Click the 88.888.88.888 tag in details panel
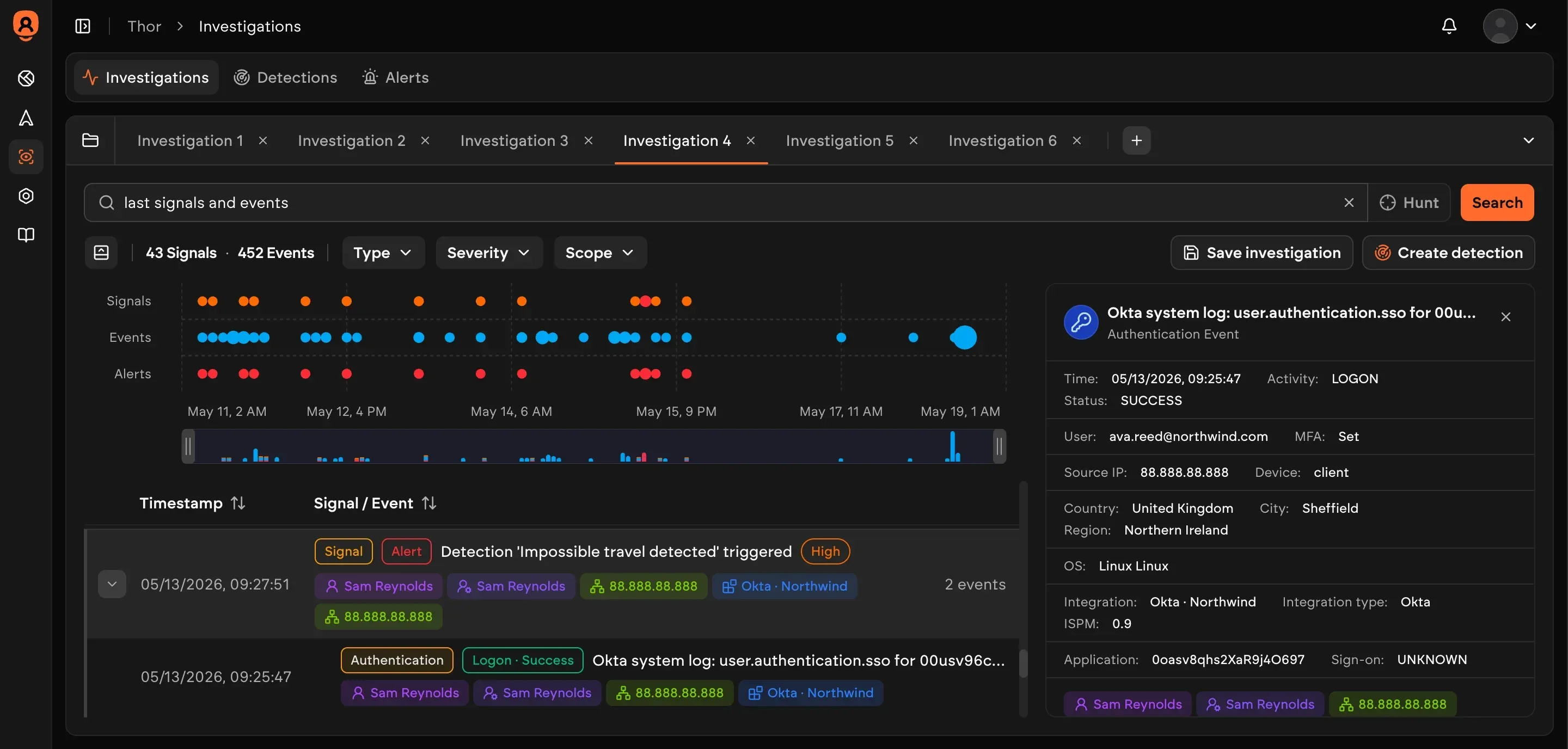Viewport: 1568px width, 749px height. (x=1393, y=704)
